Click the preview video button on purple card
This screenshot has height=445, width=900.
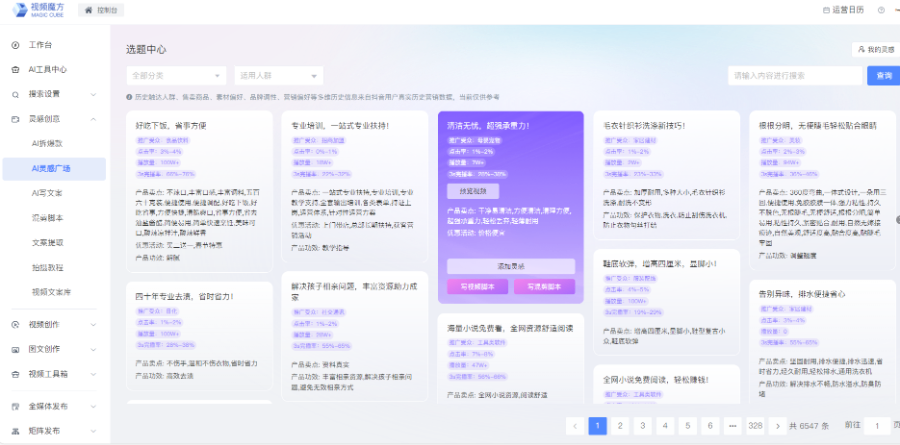tap(473, 191)
